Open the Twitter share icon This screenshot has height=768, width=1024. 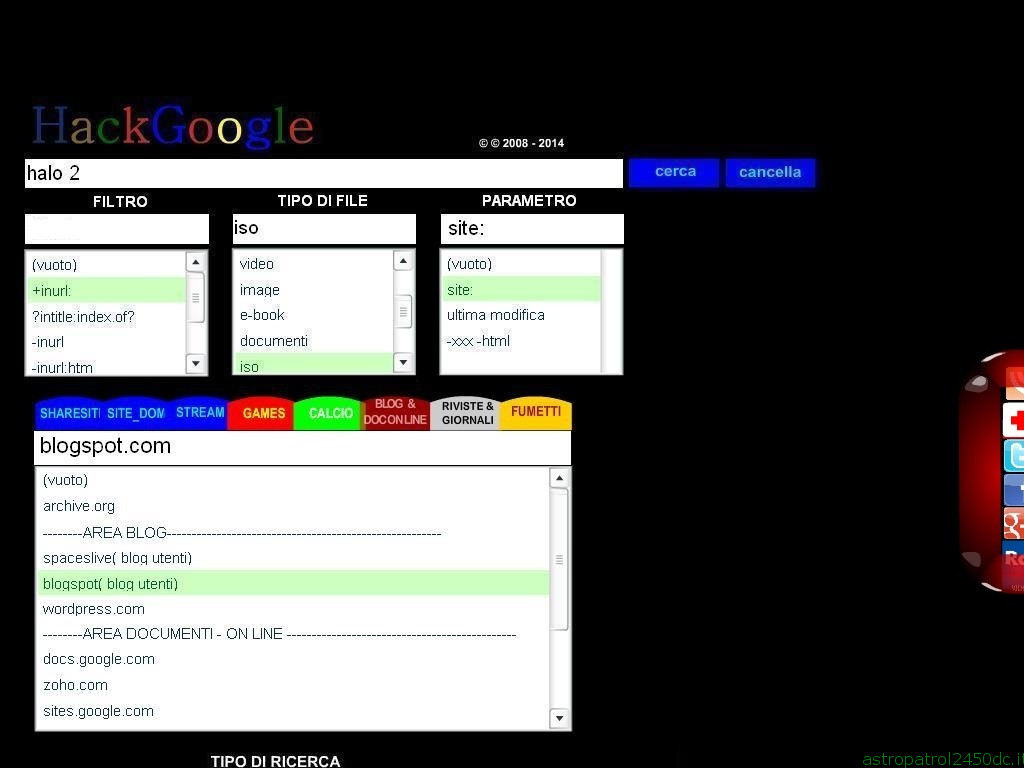(1014, 455)
